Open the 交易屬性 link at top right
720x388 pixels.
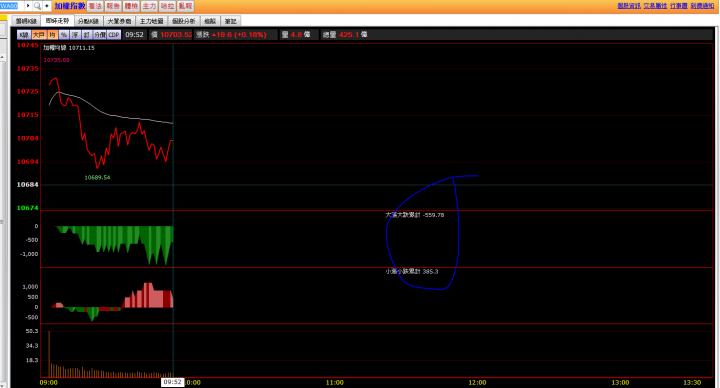pos(655,6)
